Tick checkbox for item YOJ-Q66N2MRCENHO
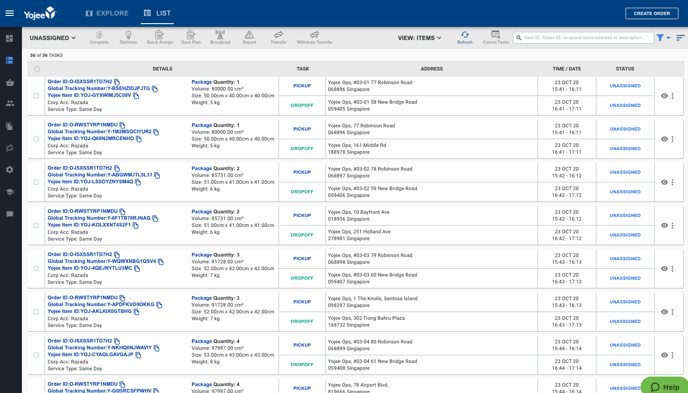Viewport: 688px width, 393px height. (36, 139)
